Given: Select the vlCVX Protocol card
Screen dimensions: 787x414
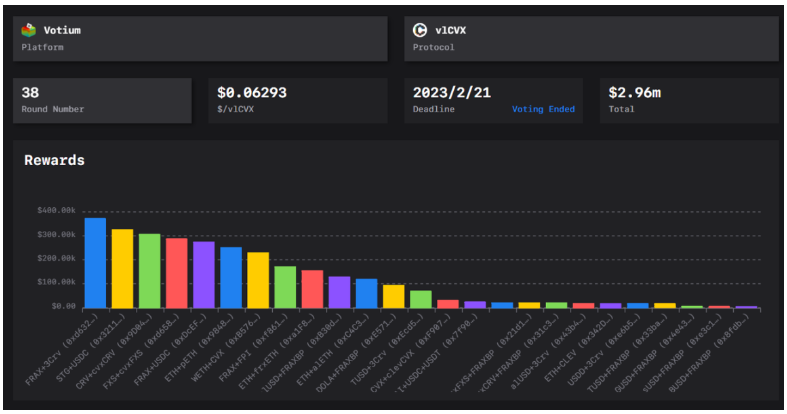Looking at the screenshot, I should (591, 39).
